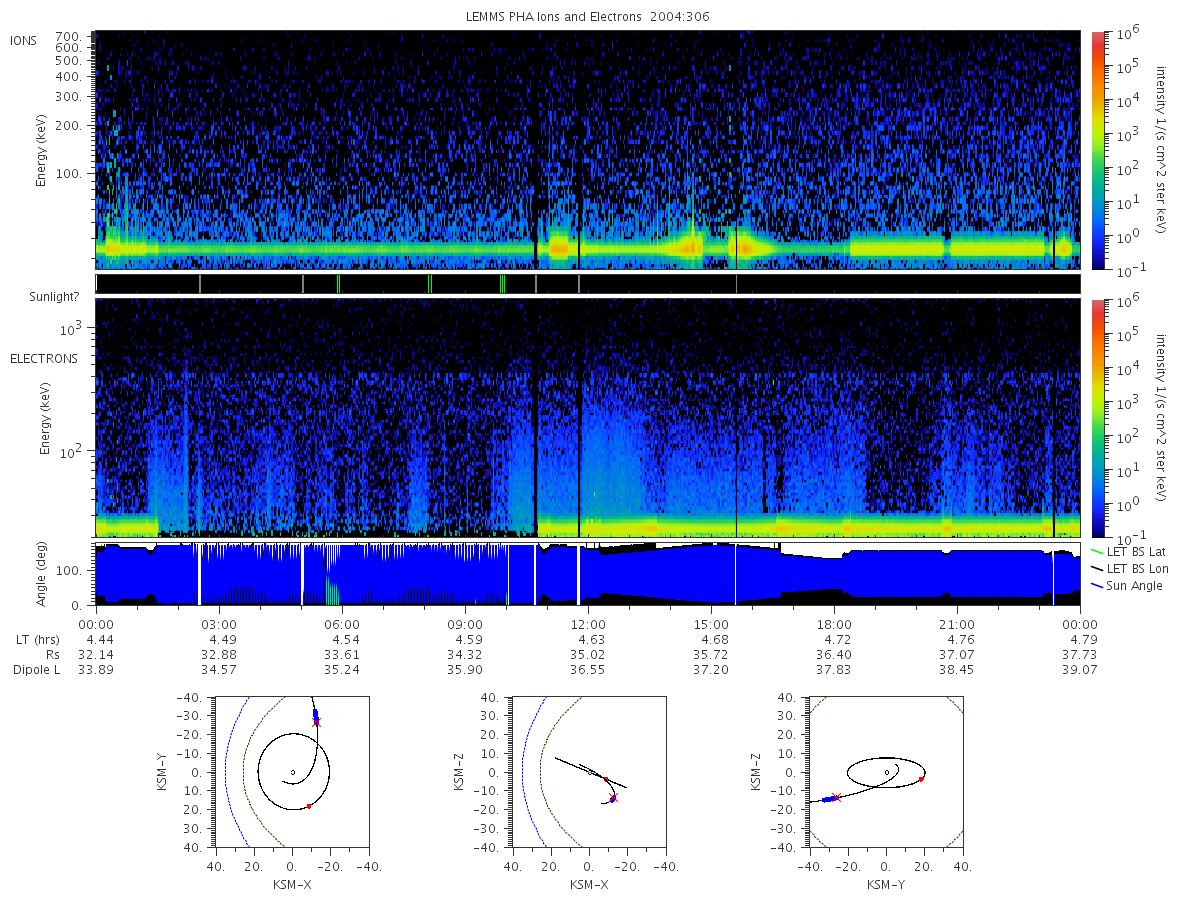
Task: Click the Dipole L value 39.07
Action: [1080, 669]
